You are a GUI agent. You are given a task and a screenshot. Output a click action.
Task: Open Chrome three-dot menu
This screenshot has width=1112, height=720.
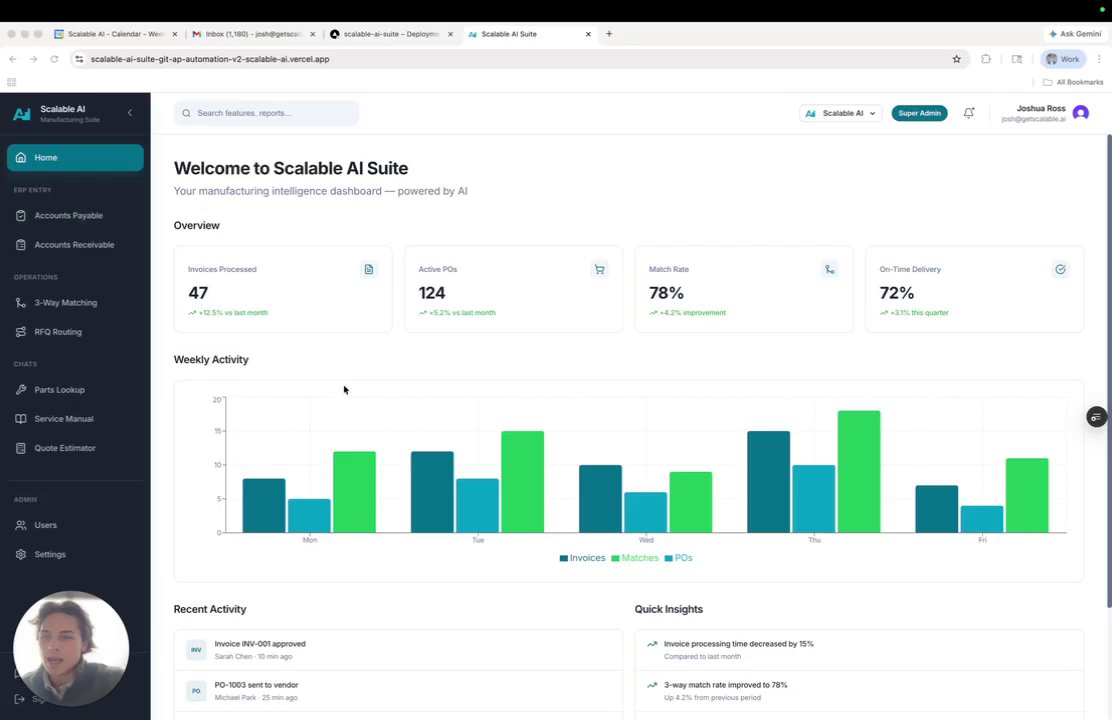[x=1099, y=59]
